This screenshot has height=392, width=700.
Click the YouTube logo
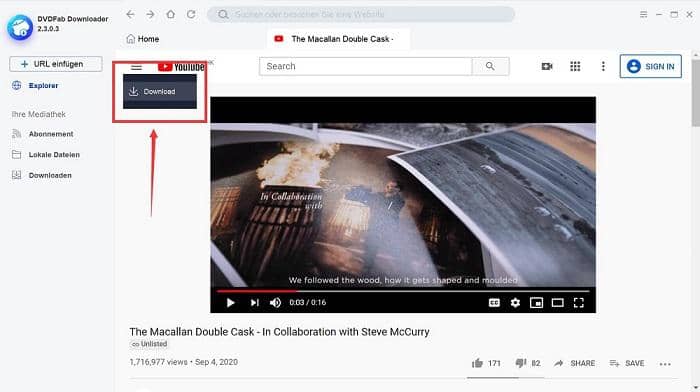[181, 67]
